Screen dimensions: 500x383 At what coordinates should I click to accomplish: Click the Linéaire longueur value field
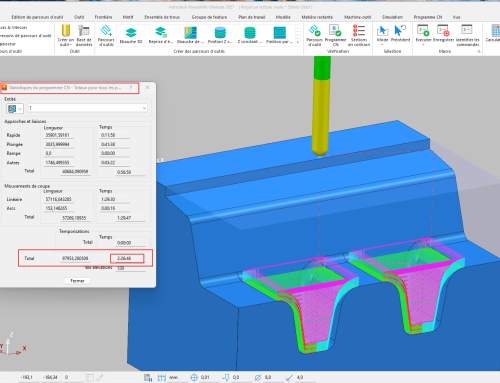tap(59, 199)
